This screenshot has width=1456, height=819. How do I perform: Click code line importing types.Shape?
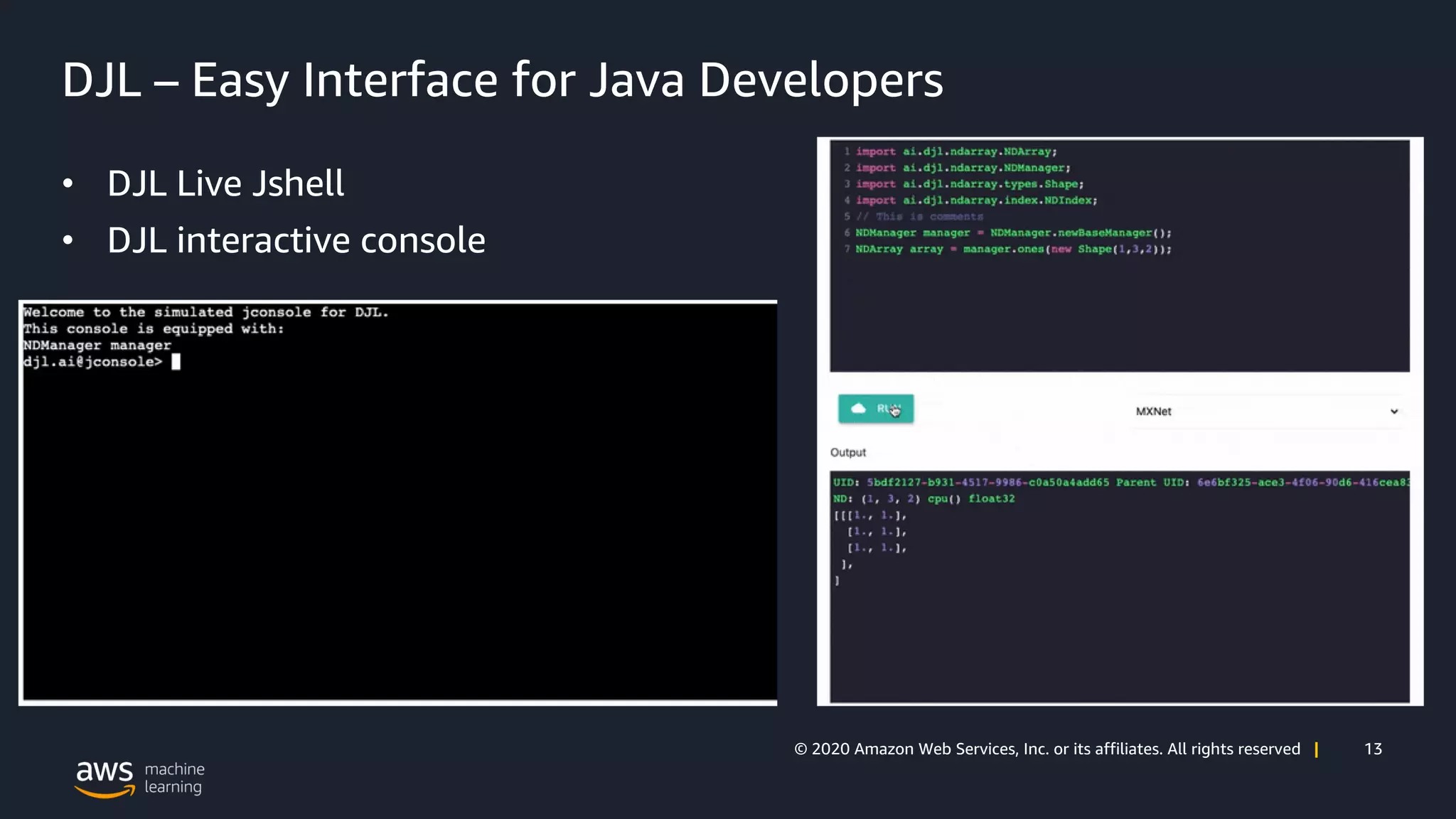pos(970,184)
